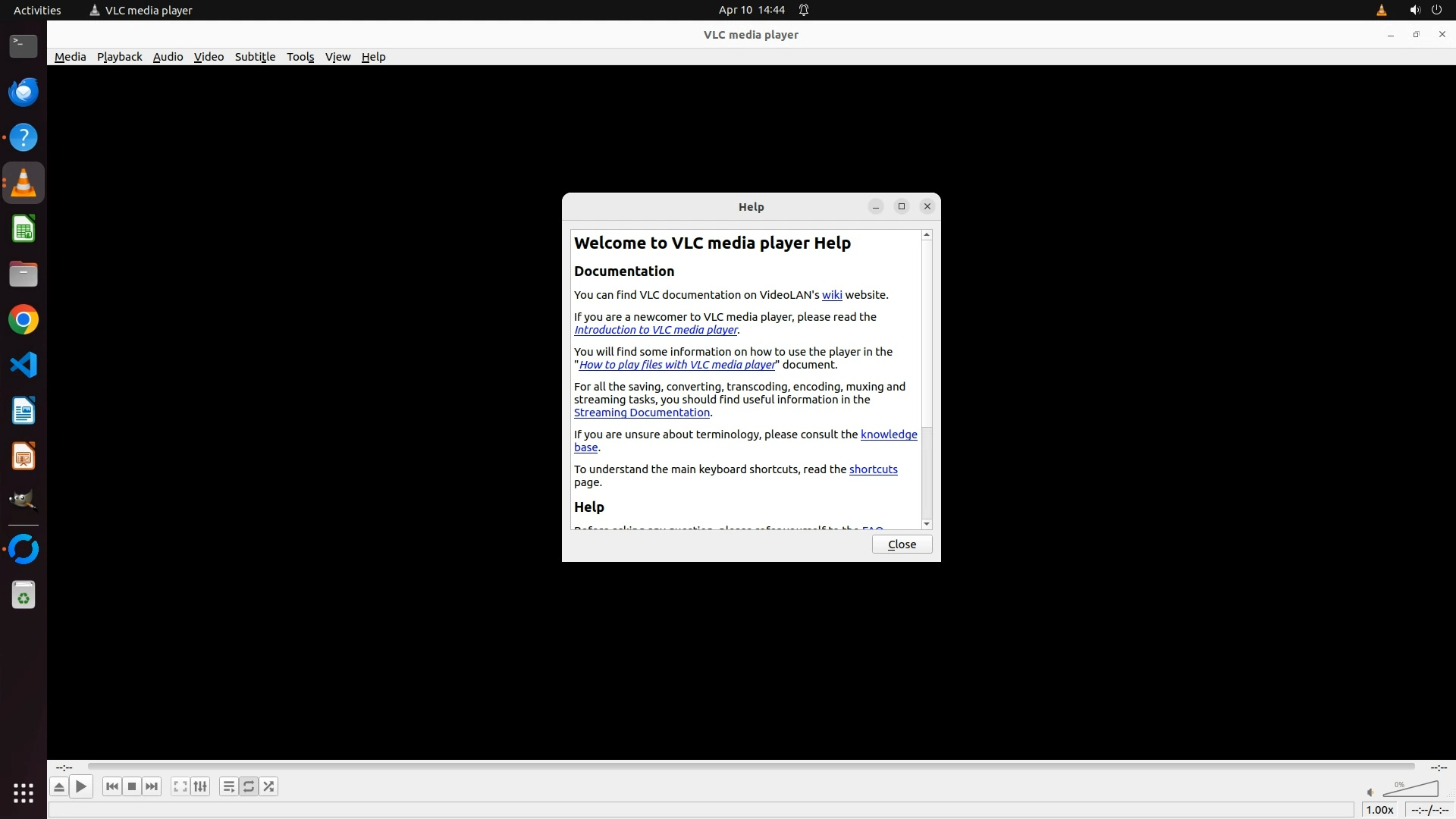Open extended settings equalizer icon
The width and height of the screenshot is (1456, 819).
200,787
